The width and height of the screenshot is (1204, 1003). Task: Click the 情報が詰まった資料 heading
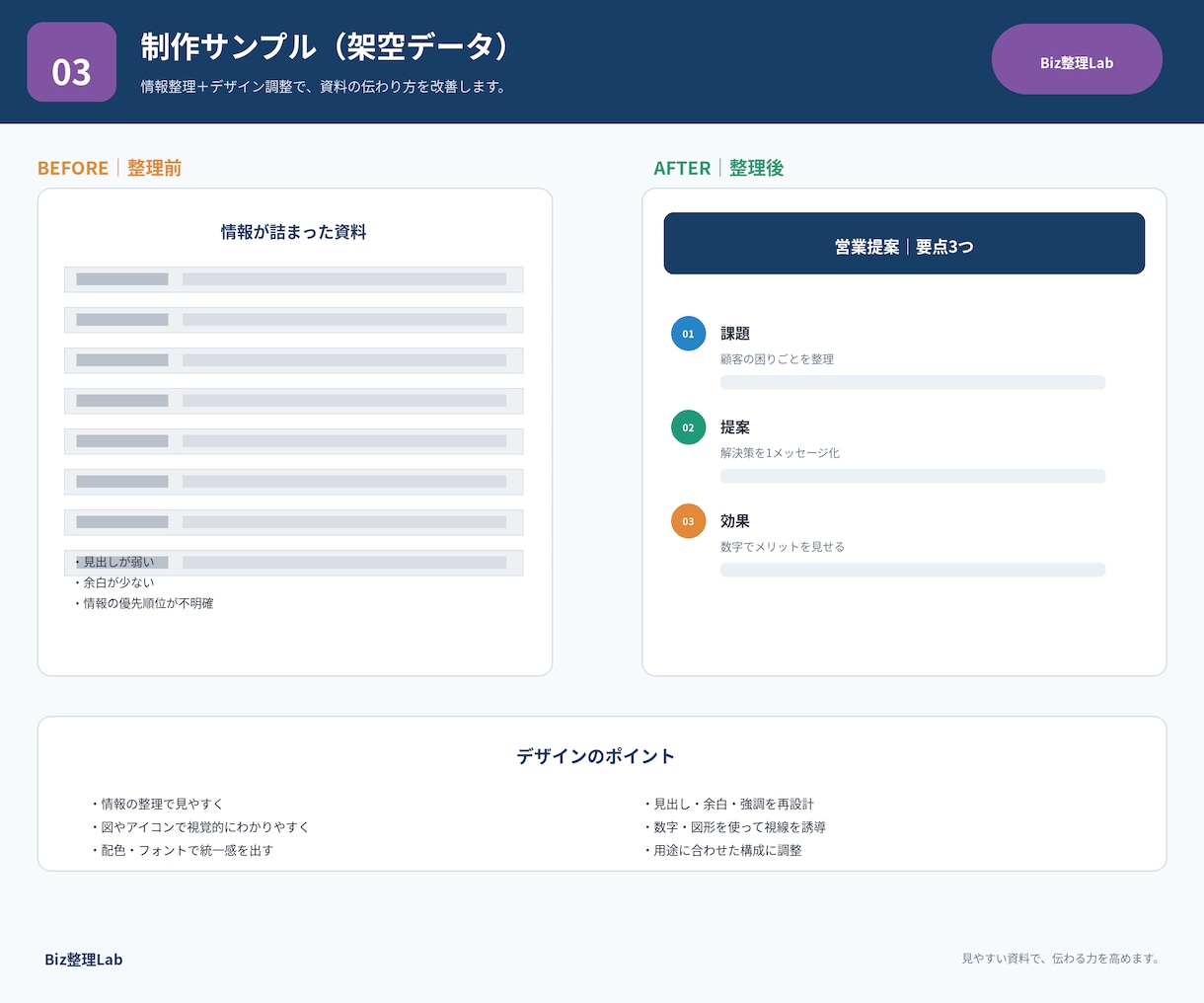(294, 232)
